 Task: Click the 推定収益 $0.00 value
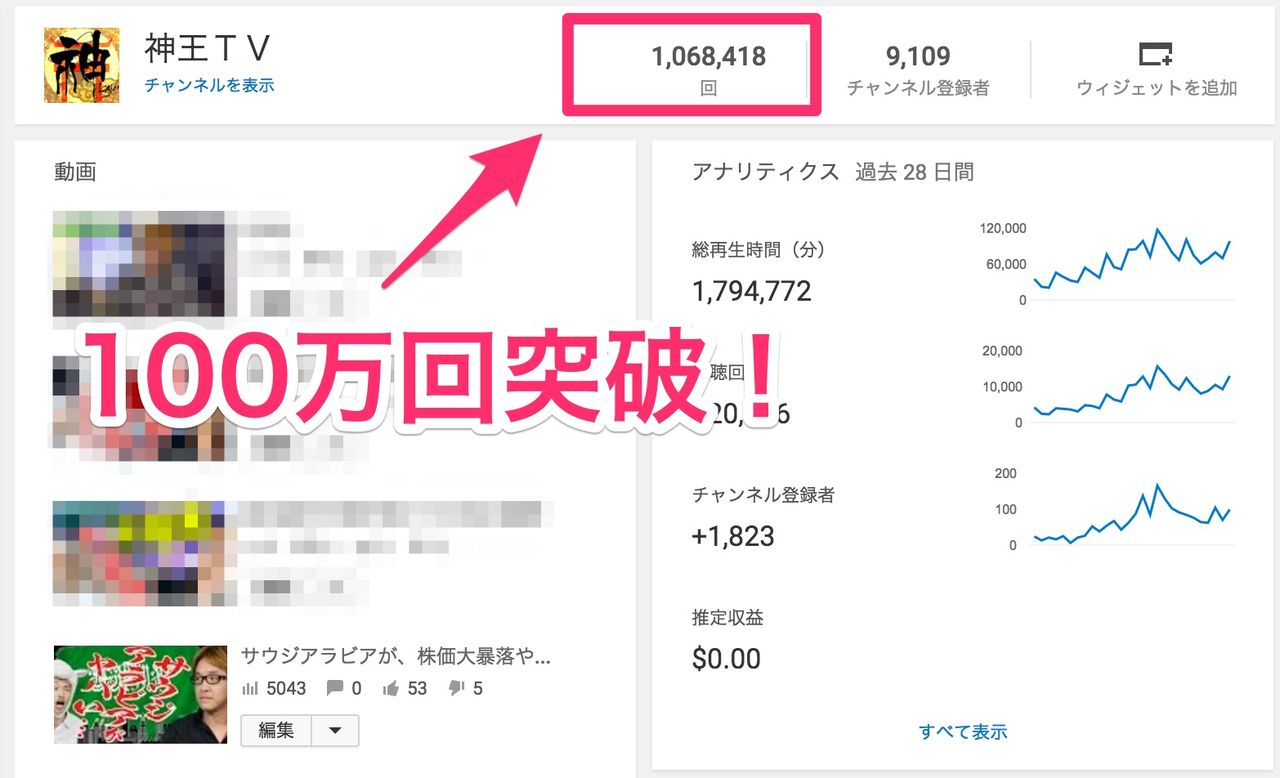pyautogui.click(x=726, y=659)
